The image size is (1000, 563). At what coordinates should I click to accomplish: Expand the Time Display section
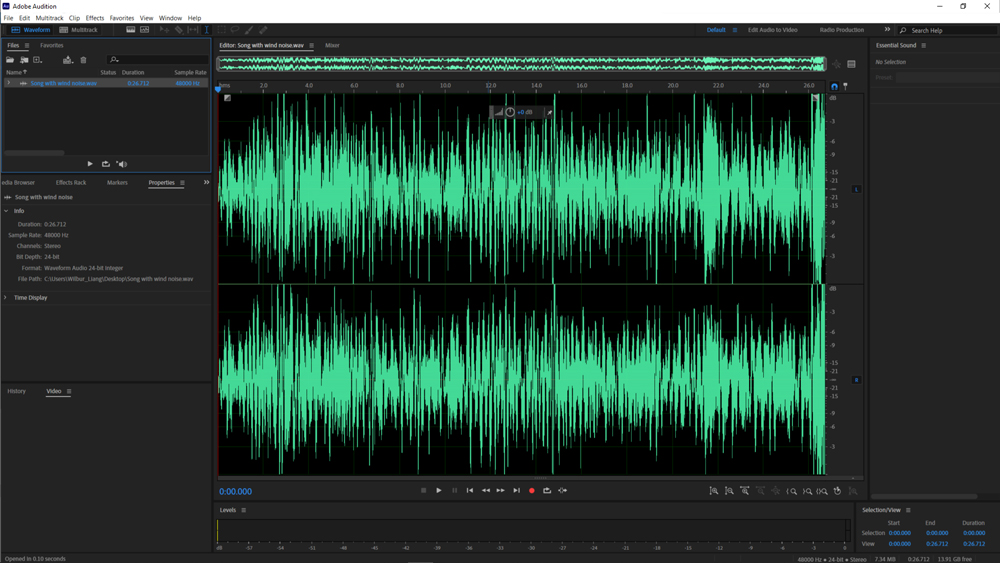(x=6, y=298)
